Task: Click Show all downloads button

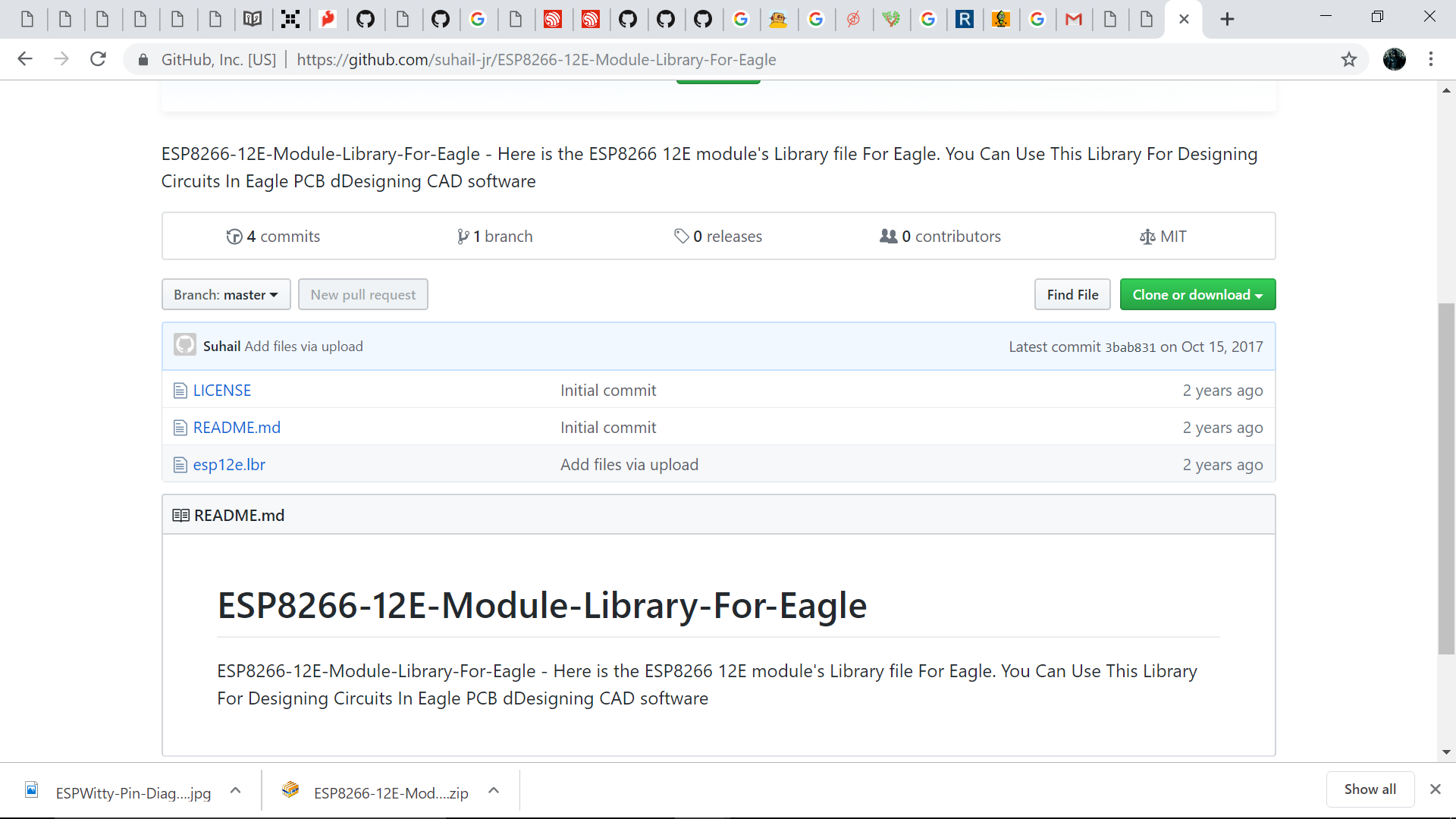Action: pyautogui.click(x=1370, y=789)
